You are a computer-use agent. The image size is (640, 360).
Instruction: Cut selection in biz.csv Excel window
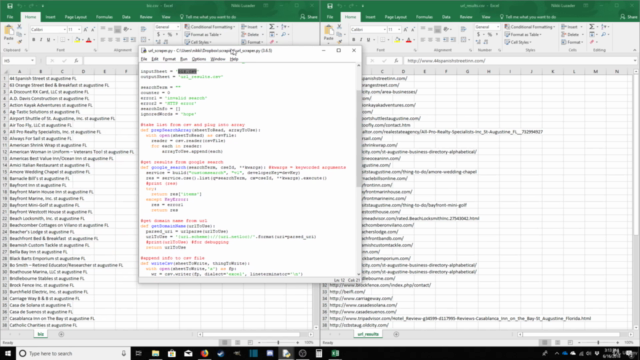click(x=19, y=27)
